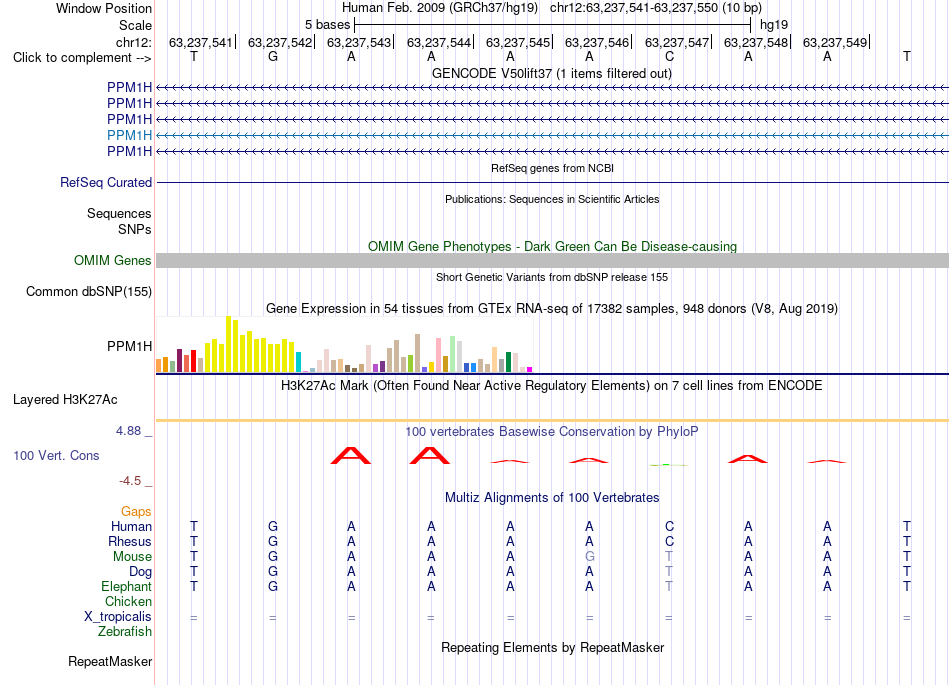Click the tallest yellow bar in GTEx chart
The image size is (950, 685).
coord(228,344)
